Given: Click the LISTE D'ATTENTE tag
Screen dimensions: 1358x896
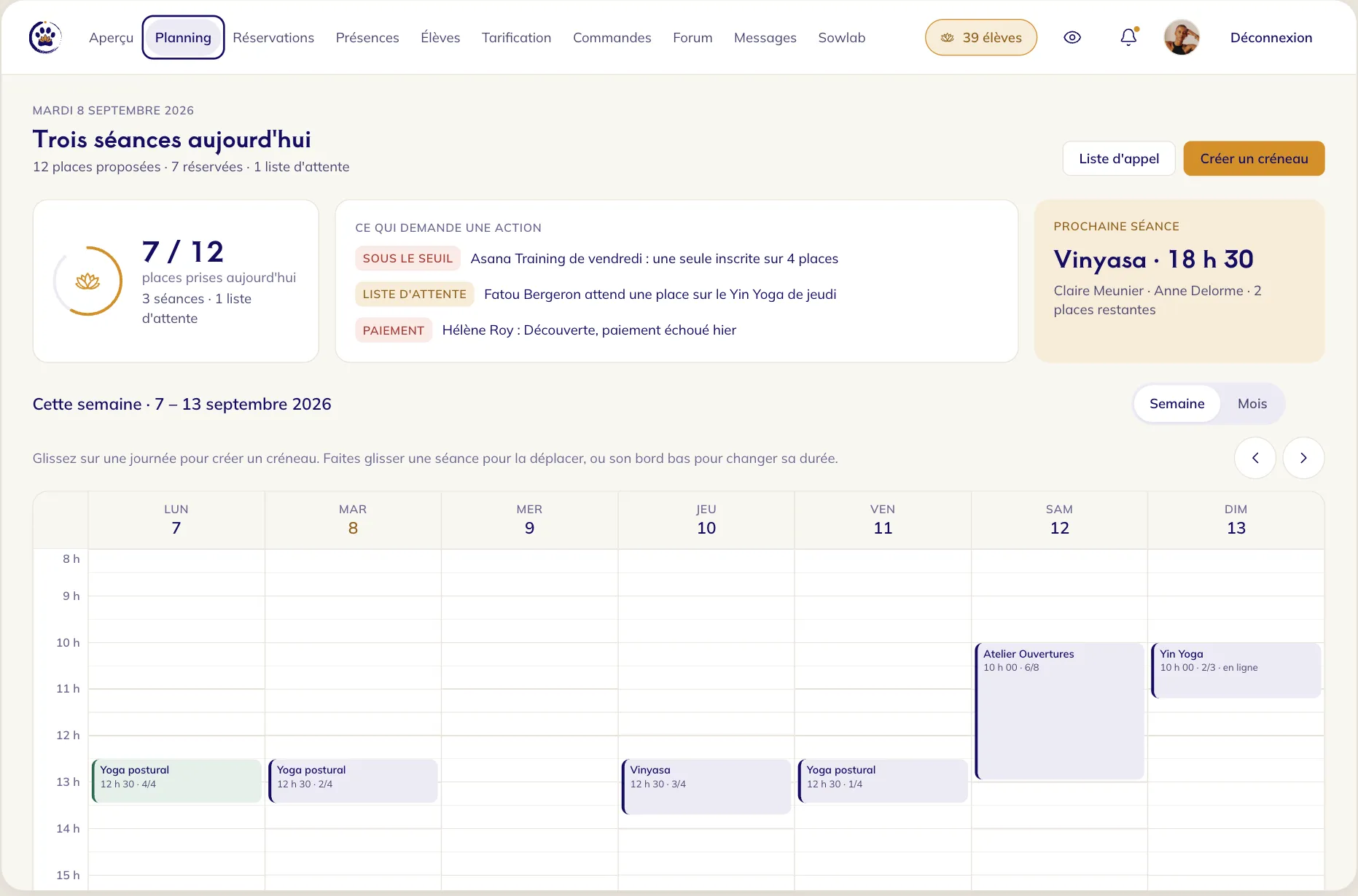Looking at the screenshot, I should tap(414, 294).
